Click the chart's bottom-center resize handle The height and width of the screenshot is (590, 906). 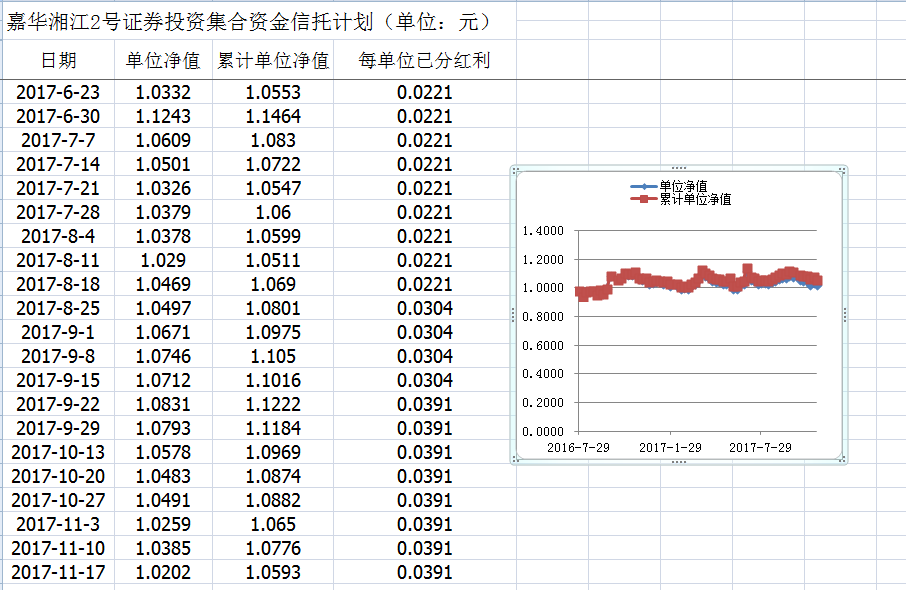[680, 461]
